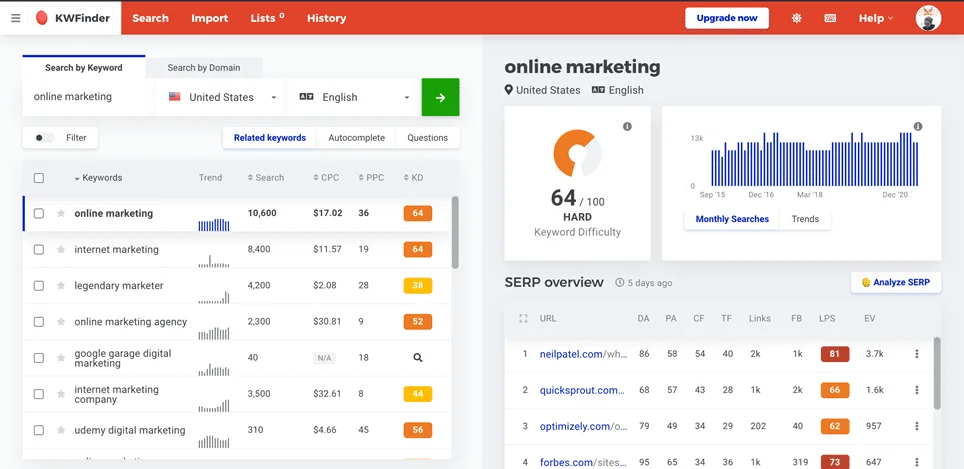This screenshot has height=469, width=964.
Task: Select the Monthly Searches chart tab
Action: pyautogui.click(x=732, y=219)
